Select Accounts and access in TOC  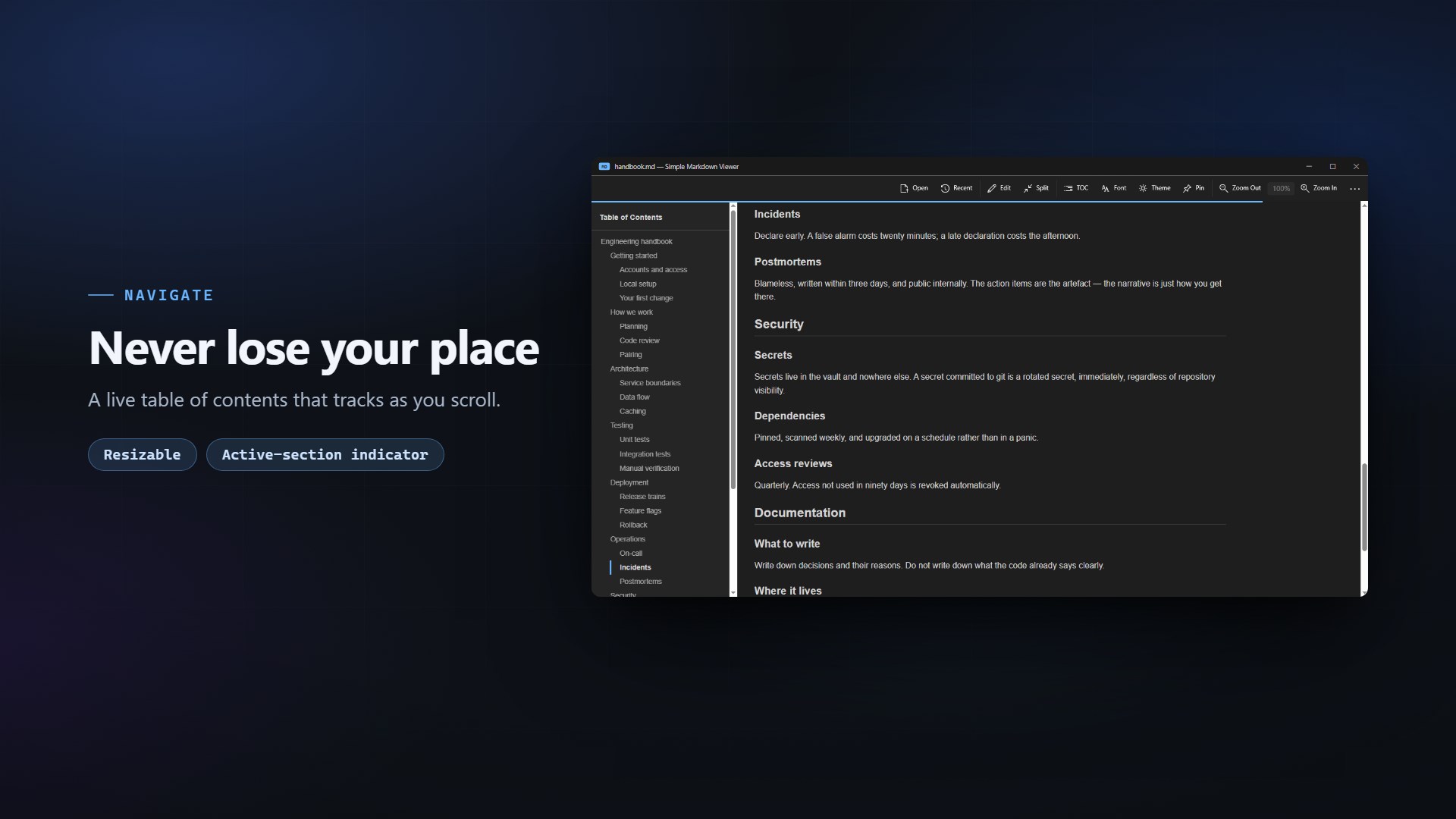click(653, 270)
